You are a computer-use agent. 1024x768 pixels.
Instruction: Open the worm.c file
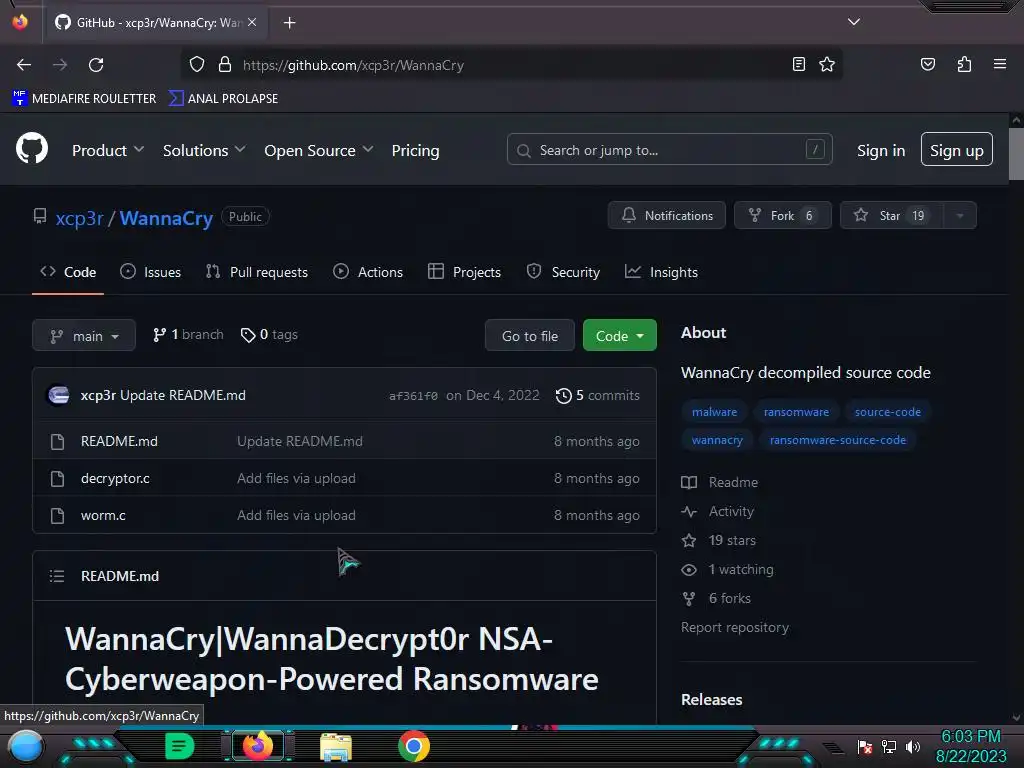(103, 515)
